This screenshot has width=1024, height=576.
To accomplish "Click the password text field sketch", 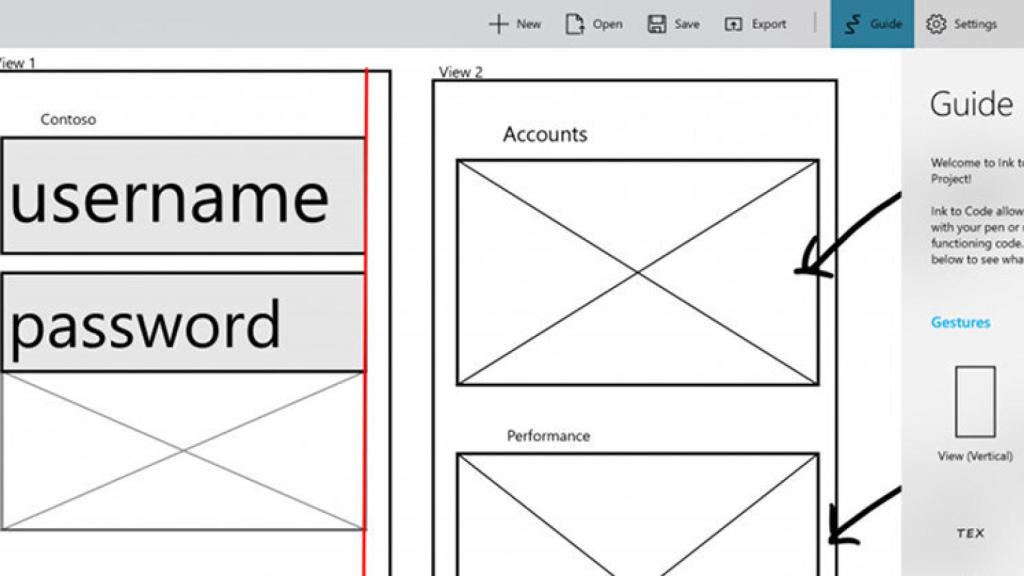I will click(x=180, y=320).
